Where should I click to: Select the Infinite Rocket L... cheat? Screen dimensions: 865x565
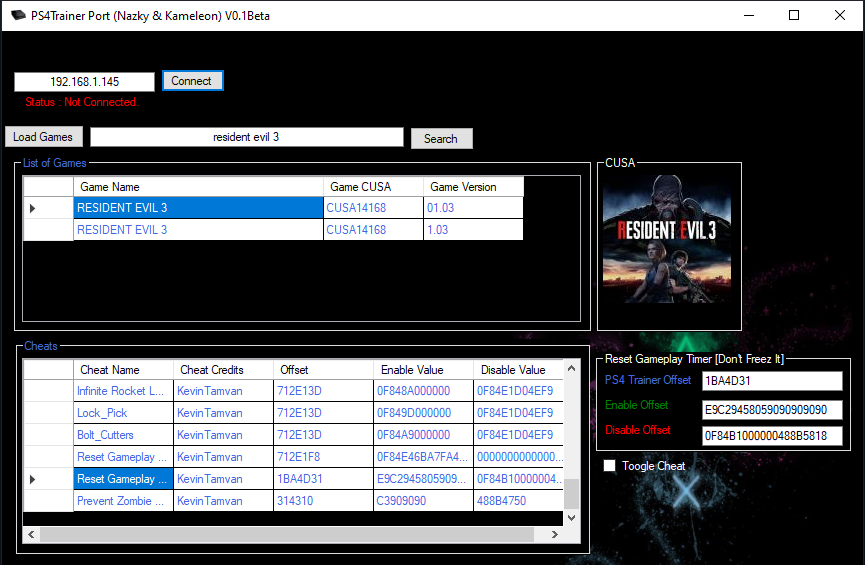(x=123, y=391)
